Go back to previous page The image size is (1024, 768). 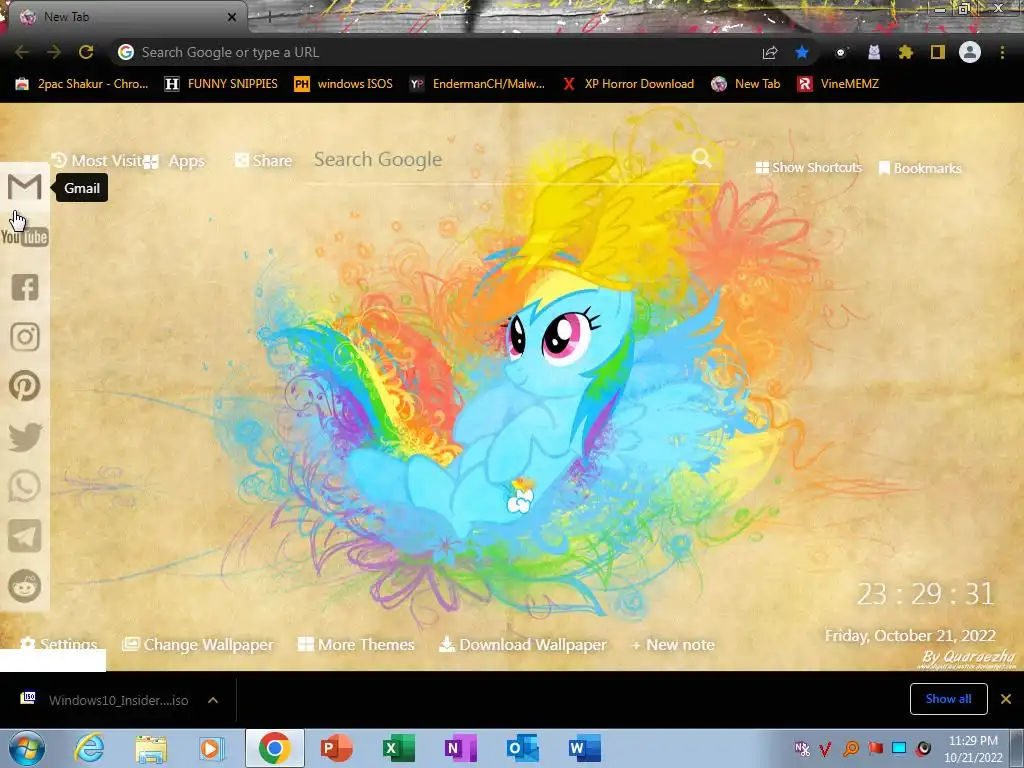point(22,52)
